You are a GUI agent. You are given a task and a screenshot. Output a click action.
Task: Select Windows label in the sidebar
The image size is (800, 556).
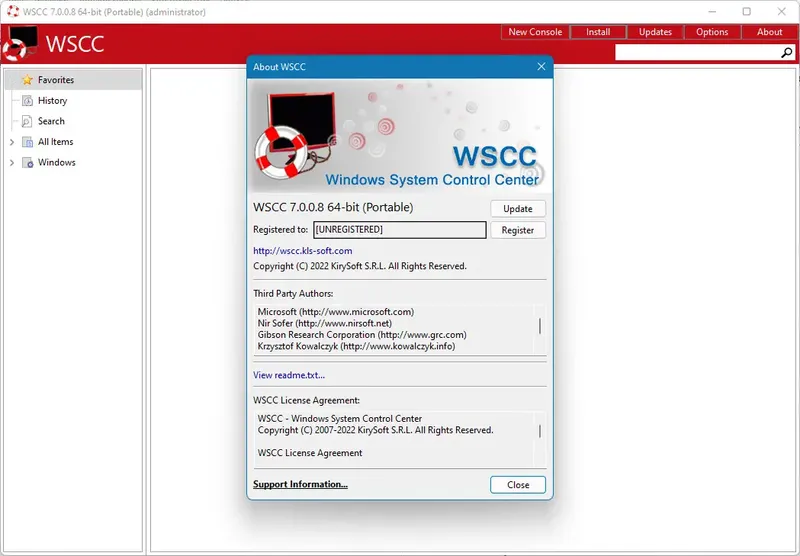[57, 163]
